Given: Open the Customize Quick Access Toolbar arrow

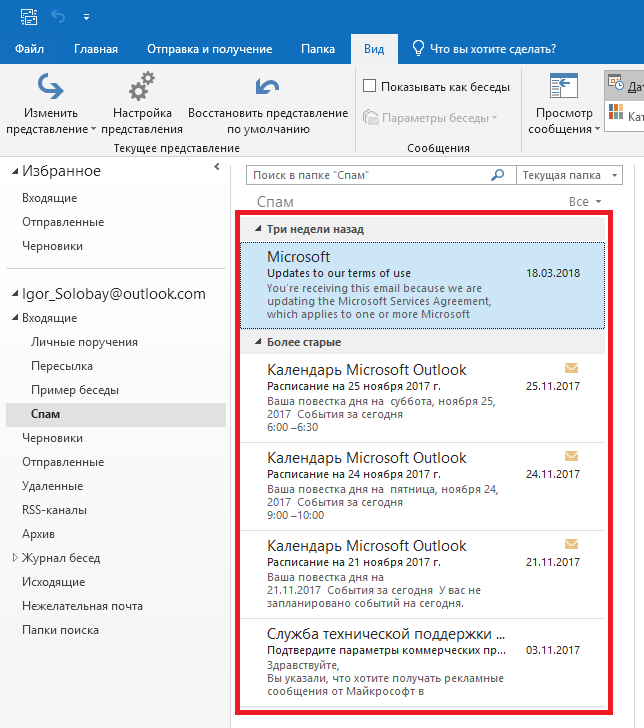Looking at the screenshot, I should 86,17.
